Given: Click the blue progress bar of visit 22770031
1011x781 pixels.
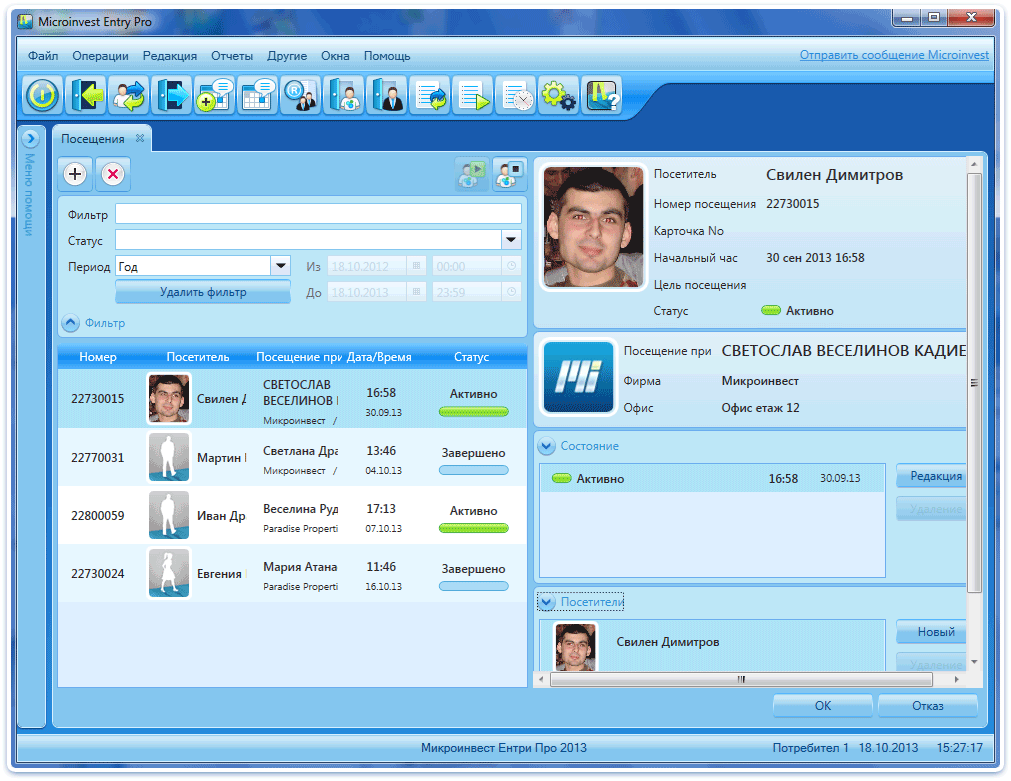Looking at the screenshot, I should [x=473, y=470].
